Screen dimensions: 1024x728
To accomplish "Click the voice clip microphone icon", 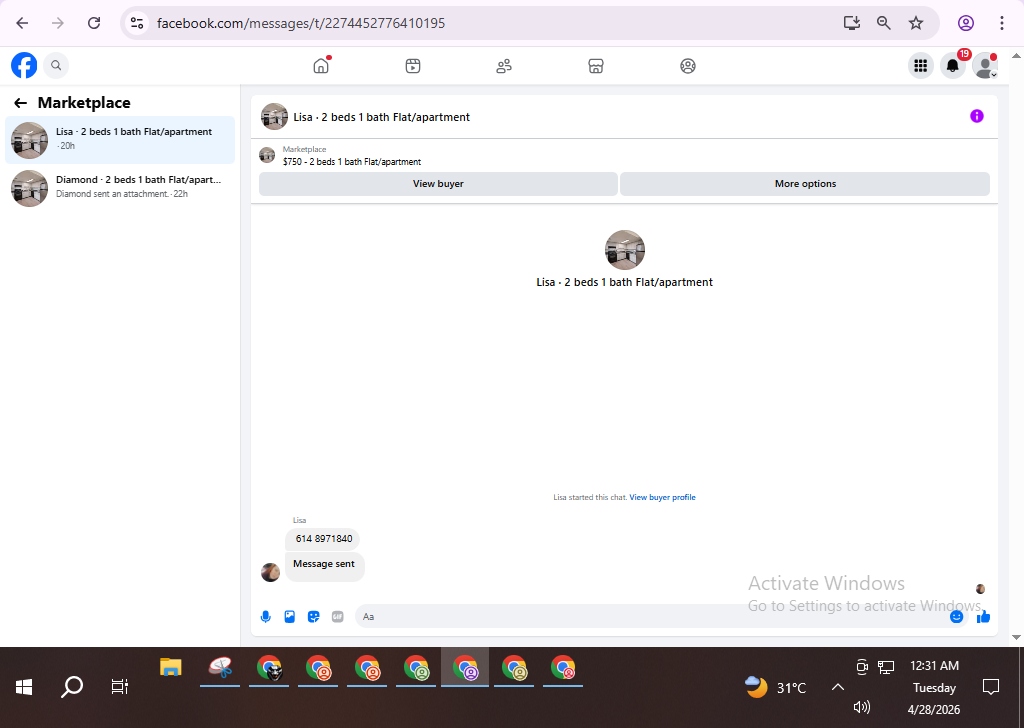I will click(266, 616).
